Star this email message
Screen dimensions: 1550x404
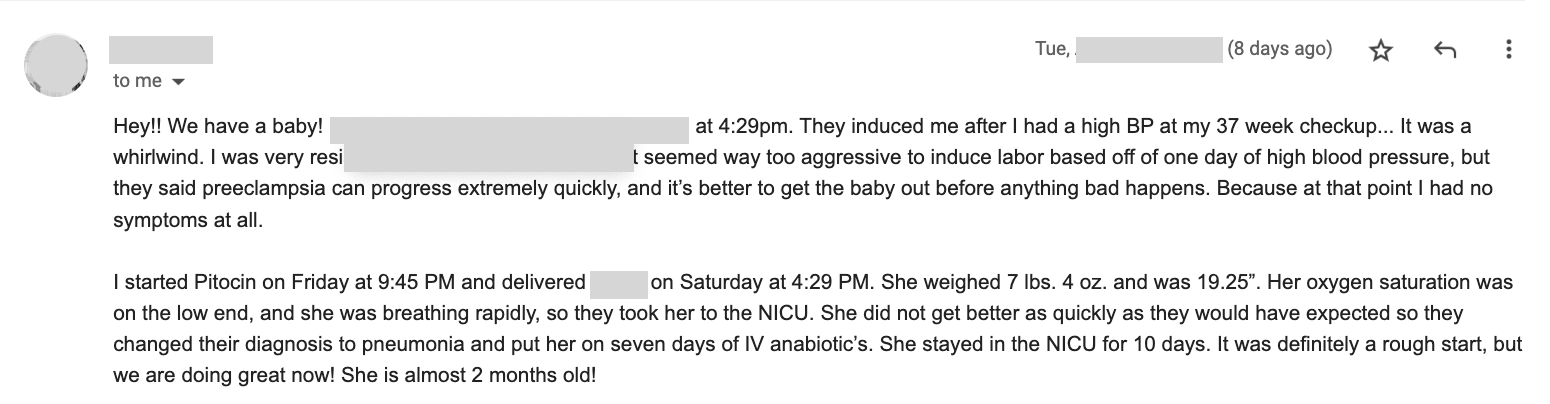tap(1381, 51)
